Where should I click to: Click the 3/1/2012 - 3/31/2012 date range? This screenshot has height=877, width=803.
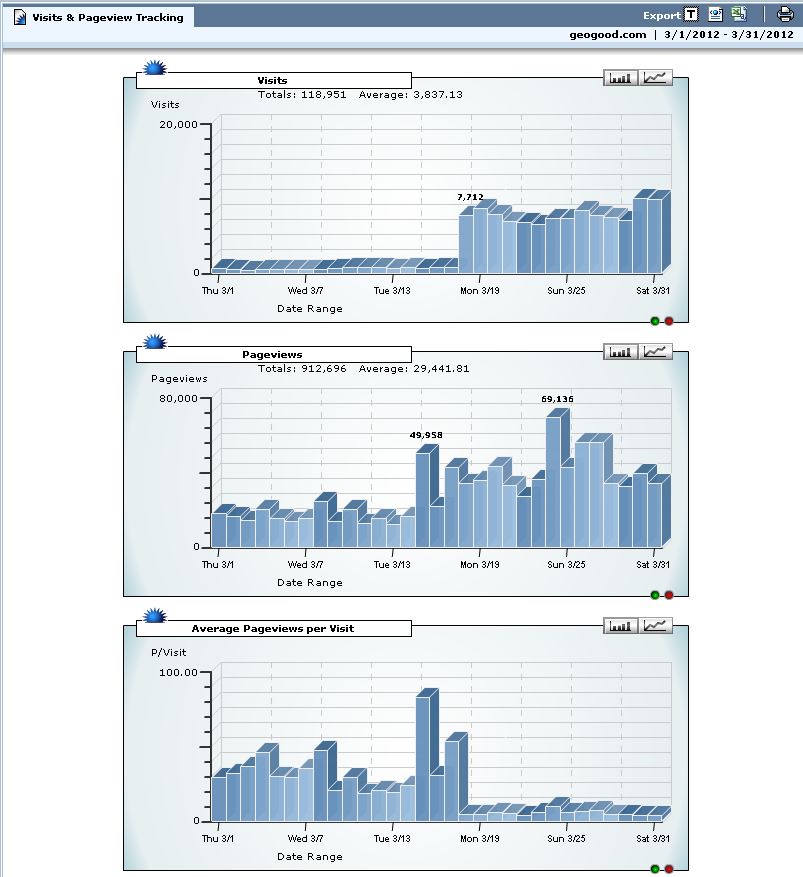tap(728, 35)
